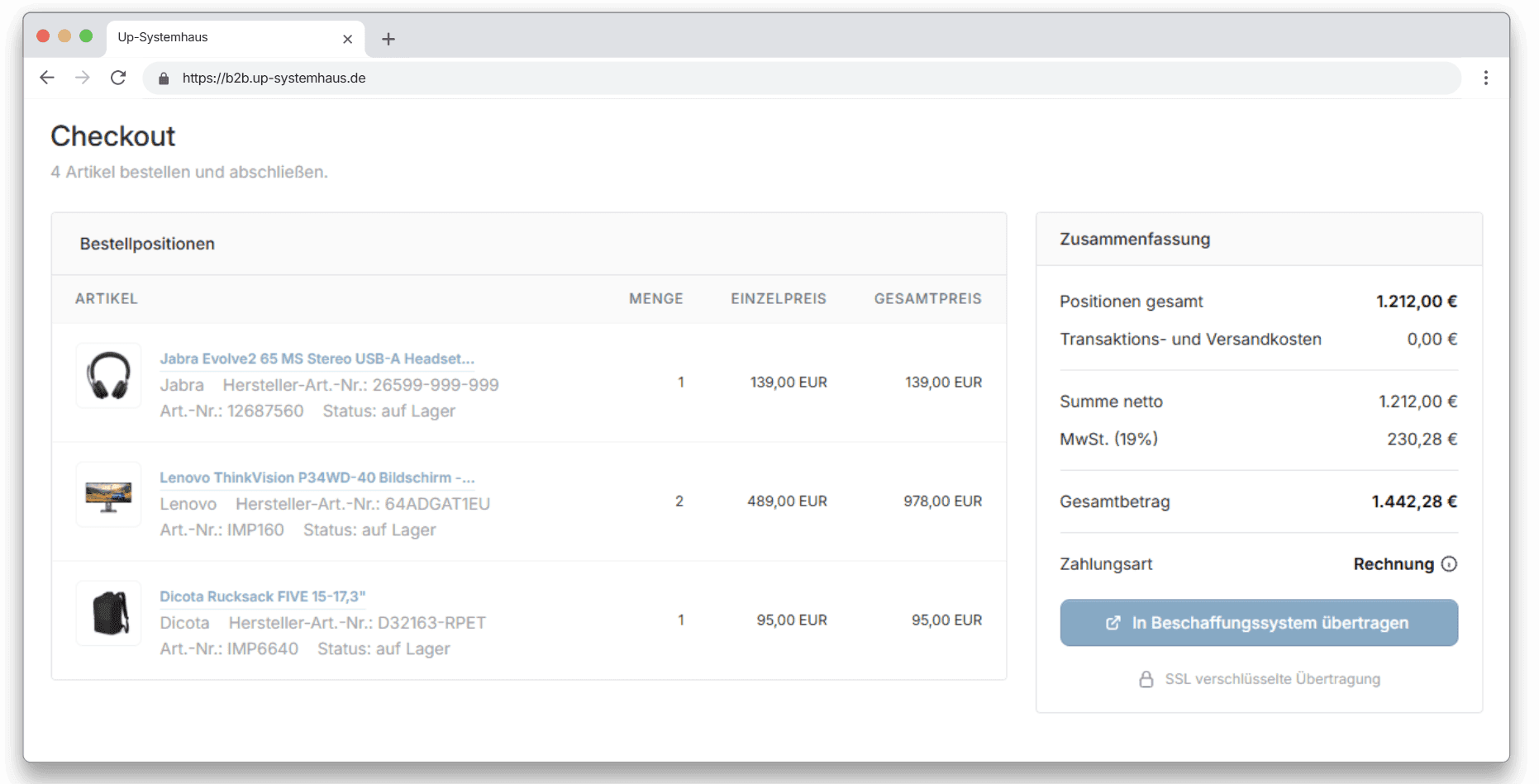Click the Zusammenfassung panel heading
The width and height of the screenshot is (1539, 784).
click(x=1135, y=240)
